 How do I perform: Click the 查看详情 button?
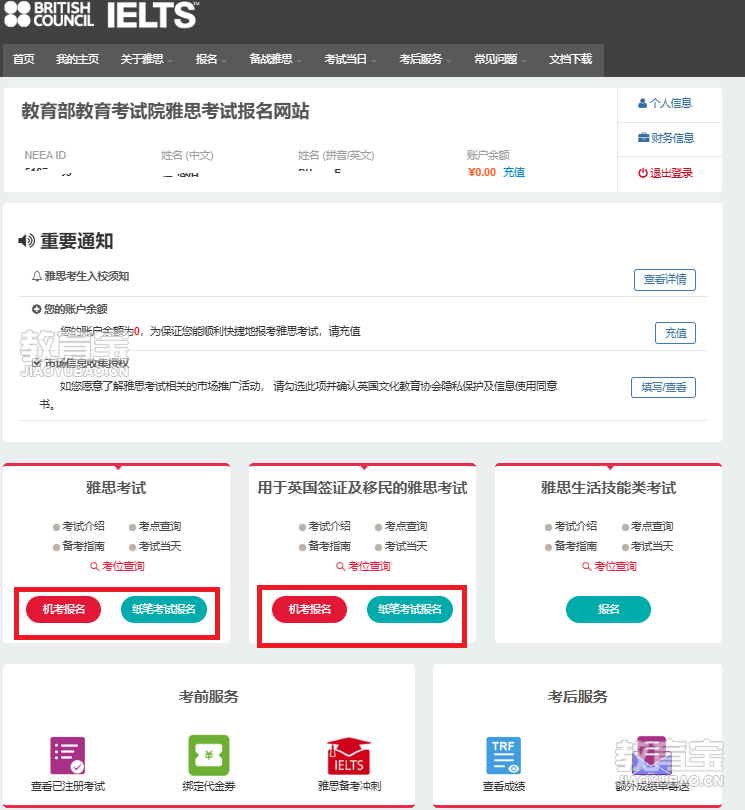coord(665,280)
